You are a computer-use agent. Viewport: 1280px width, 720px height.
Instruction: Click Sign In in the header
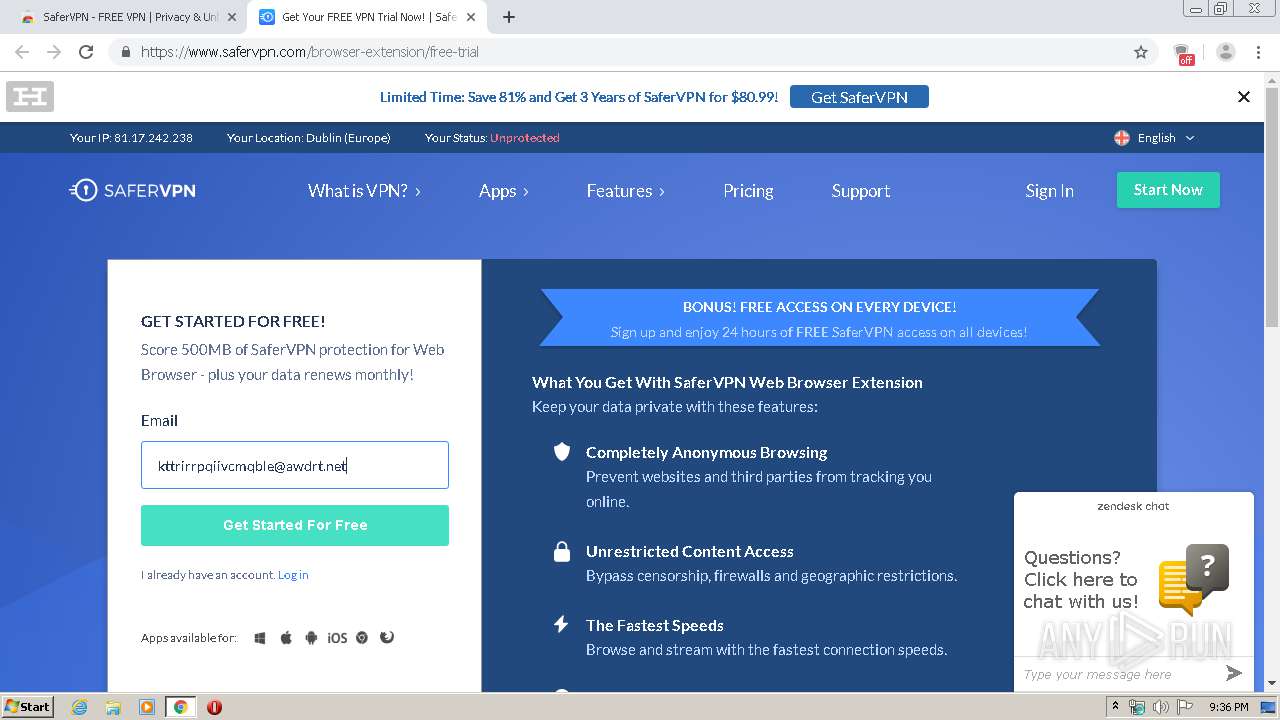coord(1049,191)
